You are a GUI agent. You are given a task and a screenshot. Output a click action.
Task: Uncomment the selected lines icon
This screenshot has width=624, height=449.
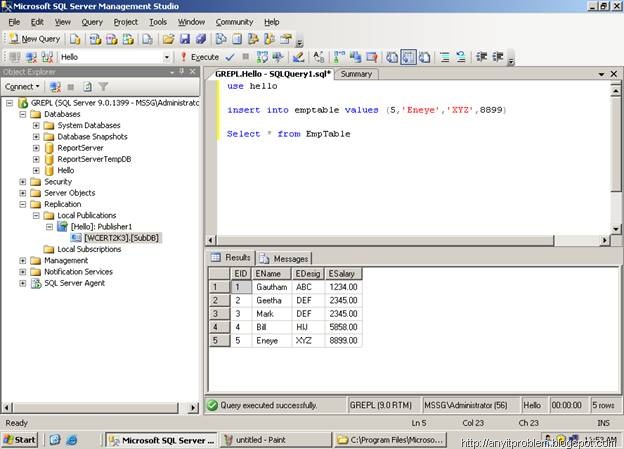pyautogui.click(x=461, y=57)
